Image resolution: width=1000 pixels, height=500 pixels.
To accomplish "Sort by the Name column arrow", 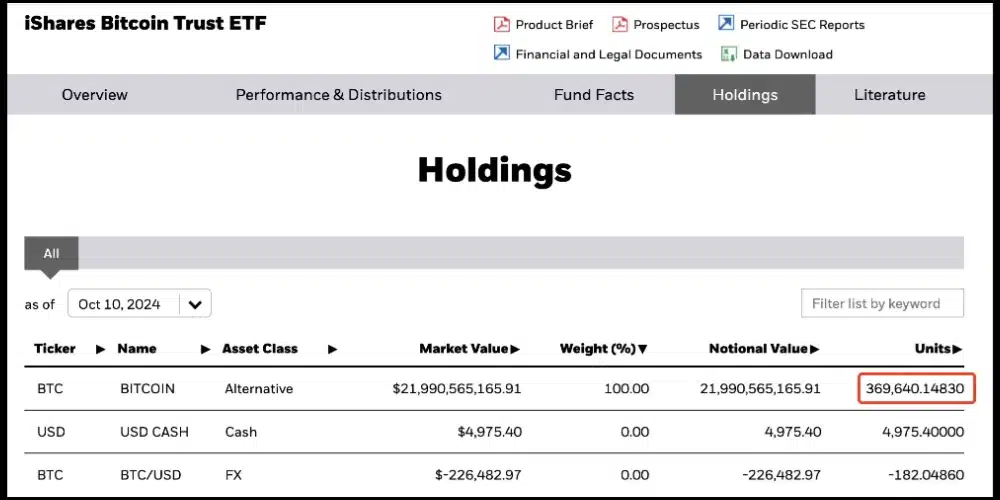I will click(x=205, y=349).
